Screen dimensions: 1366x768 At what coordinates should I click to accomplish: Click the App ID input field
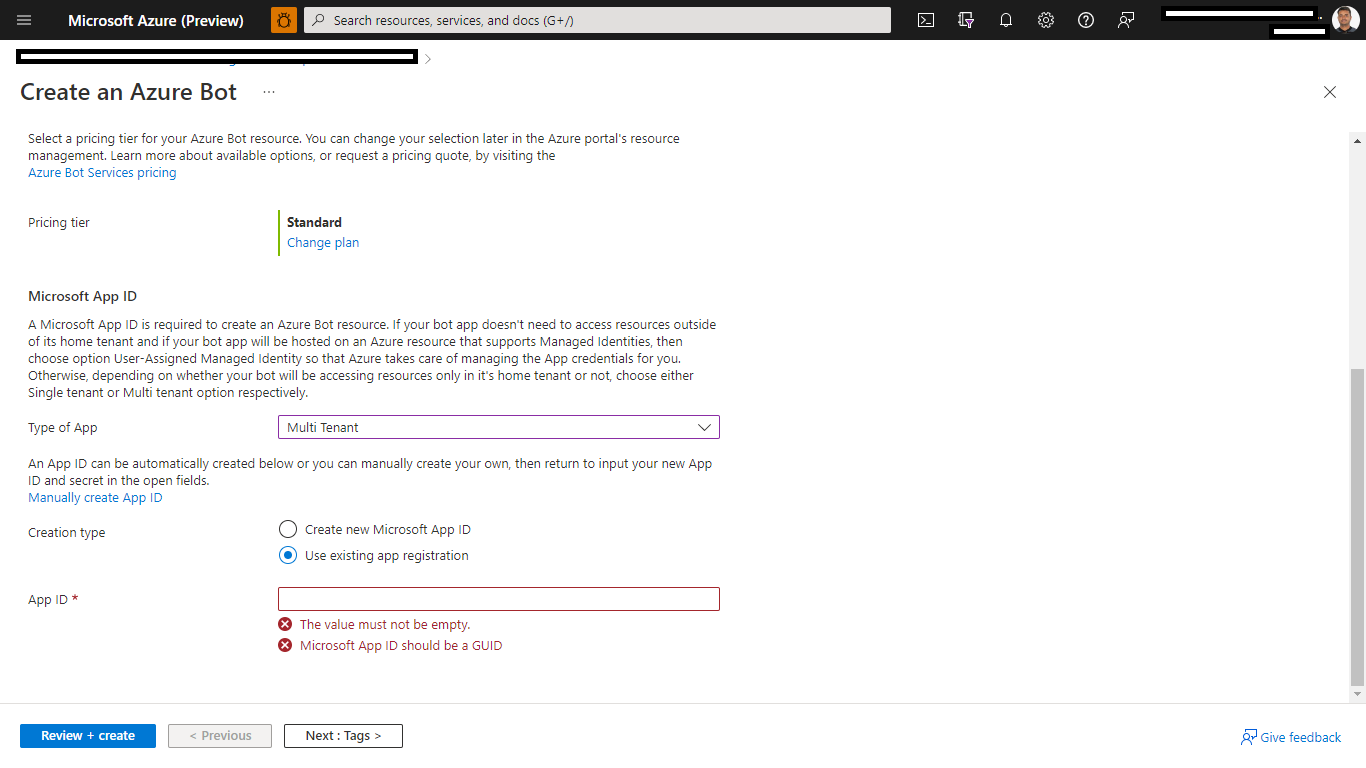[499, 599]
